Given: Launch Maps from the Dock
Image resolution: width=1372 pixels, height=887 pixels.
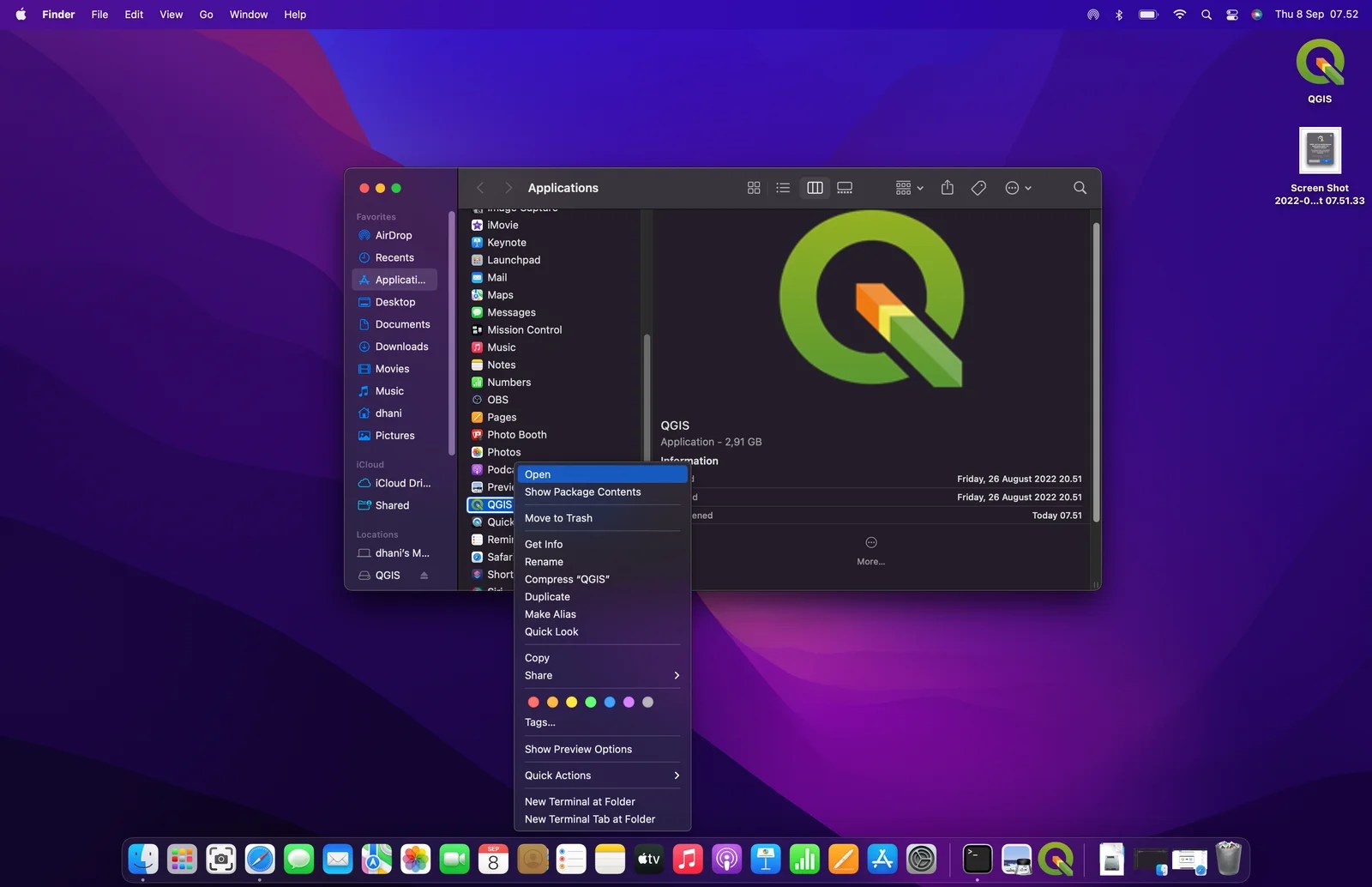Looking at the screenshot, I should click(376, 859).
